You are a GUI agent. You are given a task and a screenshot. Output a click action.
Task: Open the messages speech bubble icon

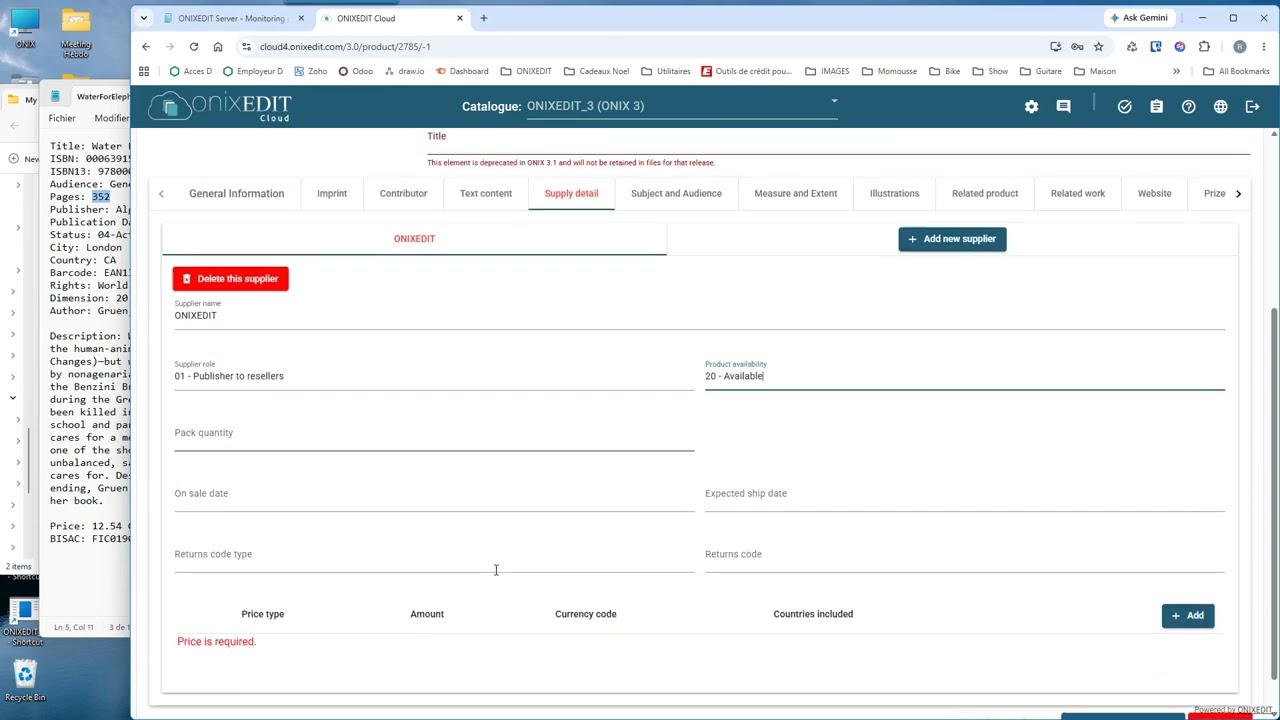(x=1063, y=107)
